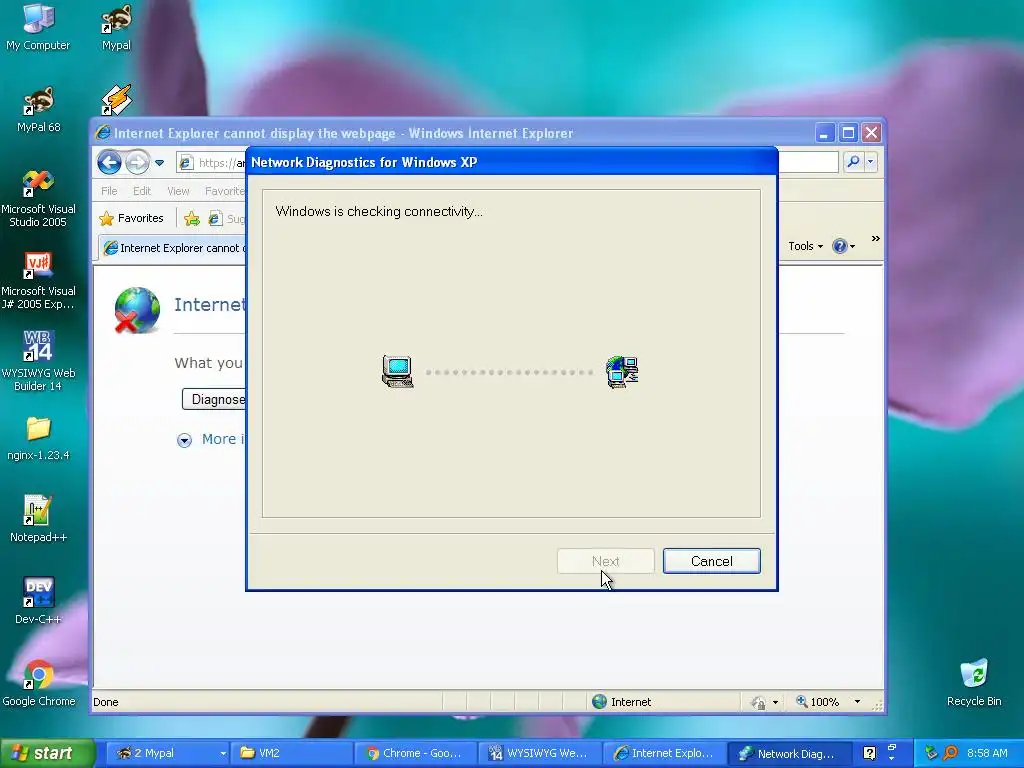The image size is (1024, 768).
Task: Click the network connection tray icon
Action: click(x=931, y=753)
